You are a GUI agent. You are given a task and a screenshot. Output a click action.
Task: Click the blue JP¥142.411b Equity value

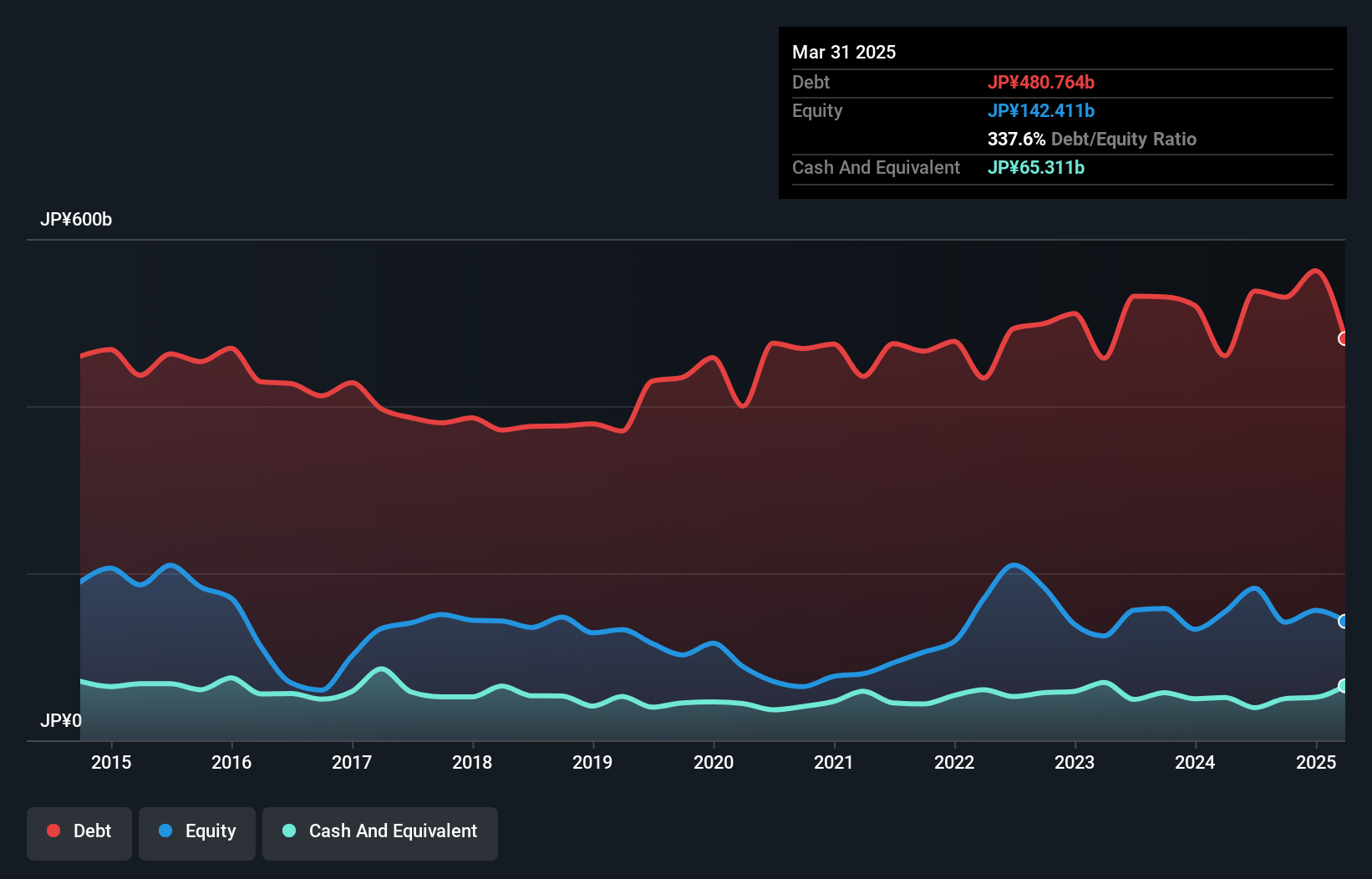1042,110
